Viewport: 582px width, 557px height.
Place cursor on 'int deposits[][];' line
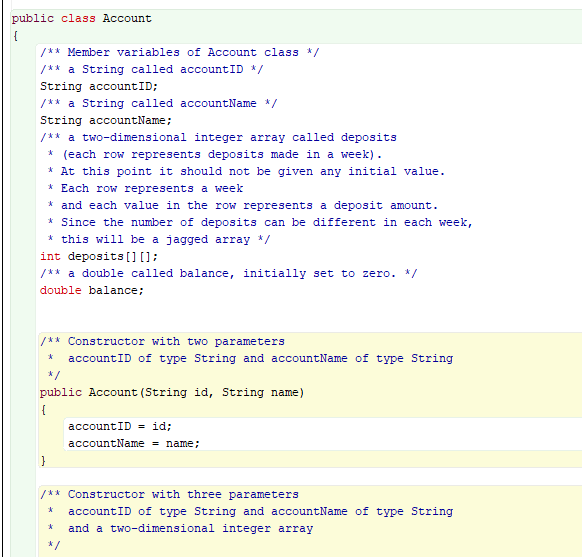point(99,257)
